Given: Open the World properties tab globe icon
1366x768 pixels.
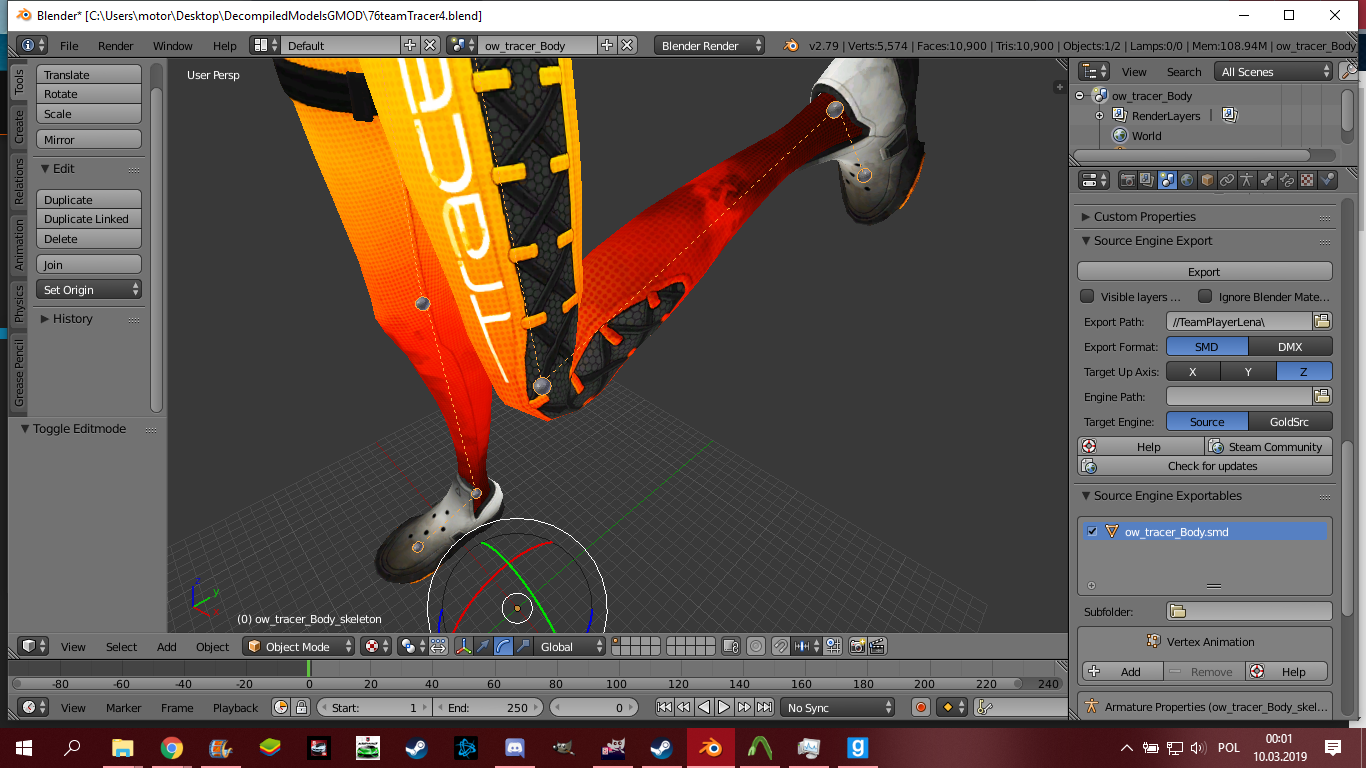Looking at the screenshot, I should [1187, 180].
